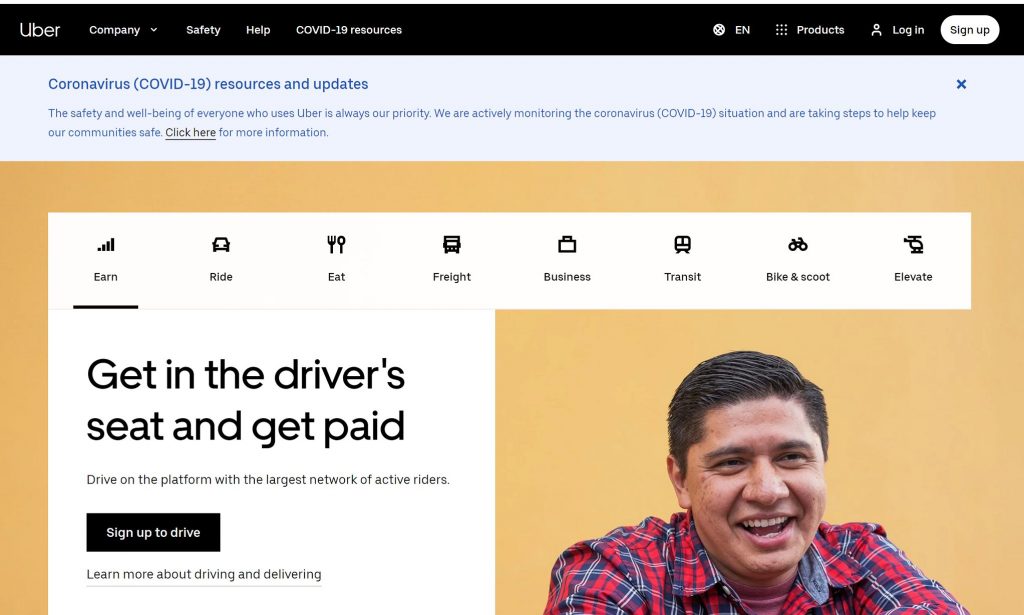
Task: Click the Earn bar-chart icon
Action: (x=106, y=245)
